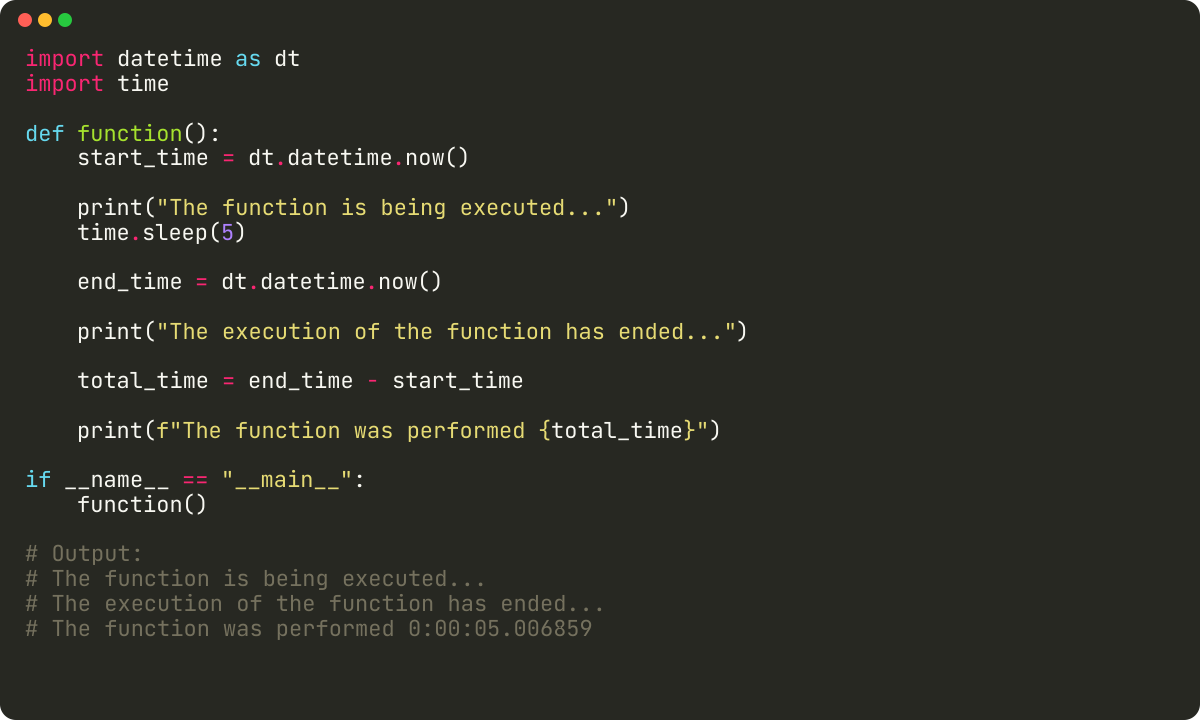The width and height of the screenshot is (1200, 720).
Task: Place cursor on 'import time' line
Action: tap(97, 84)
